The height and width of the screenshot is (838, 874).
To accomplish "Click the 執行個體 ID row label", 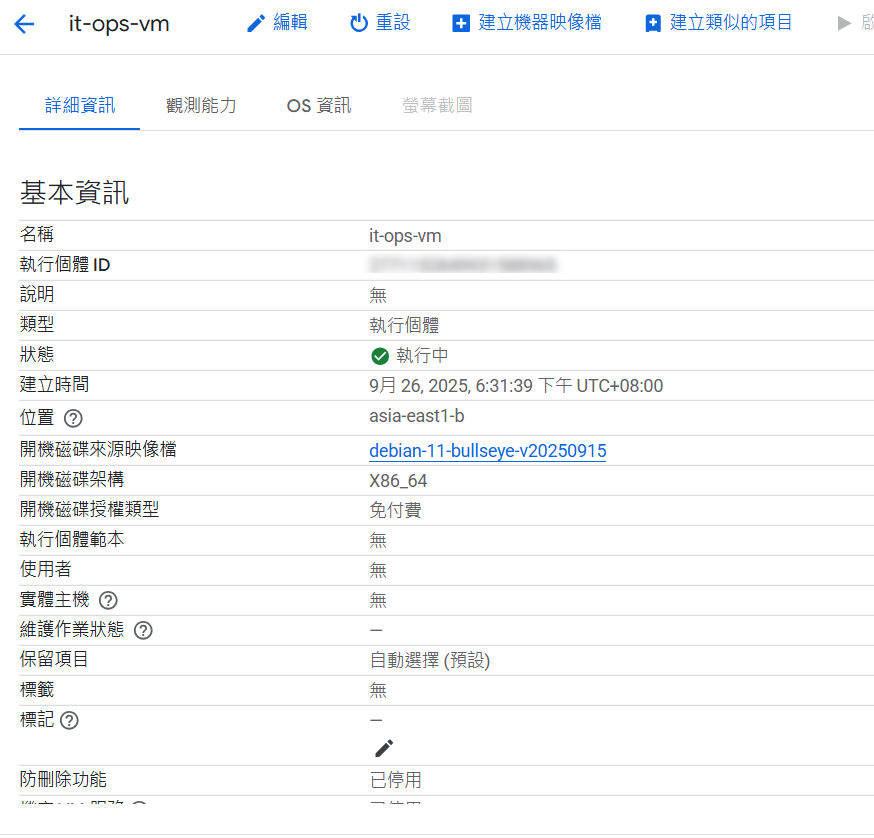I will point(65,264).
